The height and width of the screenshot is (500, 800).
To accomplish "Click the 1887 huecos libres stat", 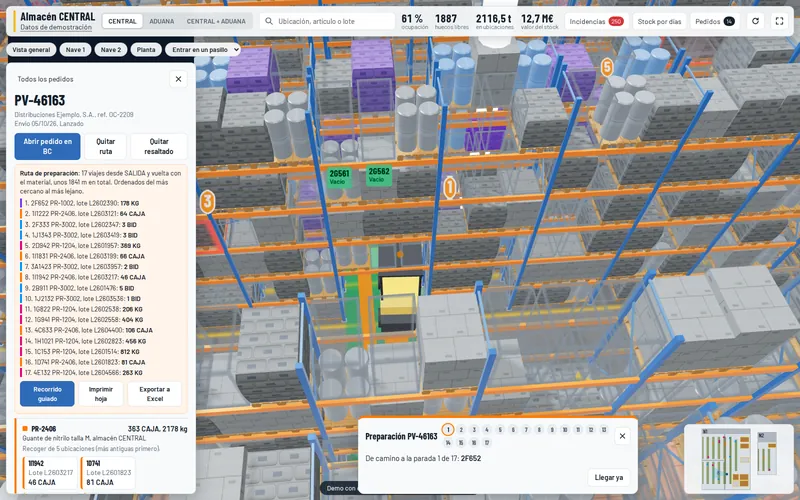I will coord(451,21).
